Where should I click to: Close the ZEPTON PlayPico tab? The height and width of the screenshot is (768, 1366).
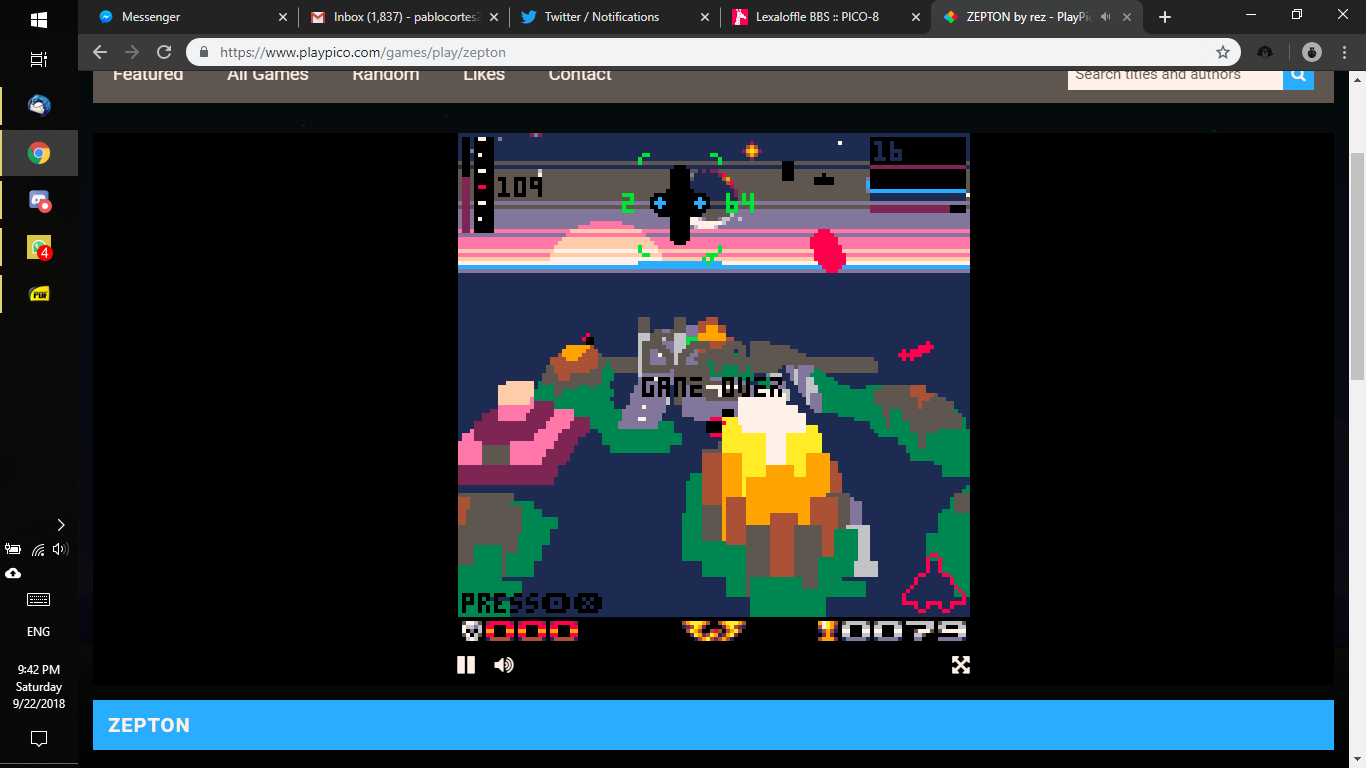[1127, 17]
